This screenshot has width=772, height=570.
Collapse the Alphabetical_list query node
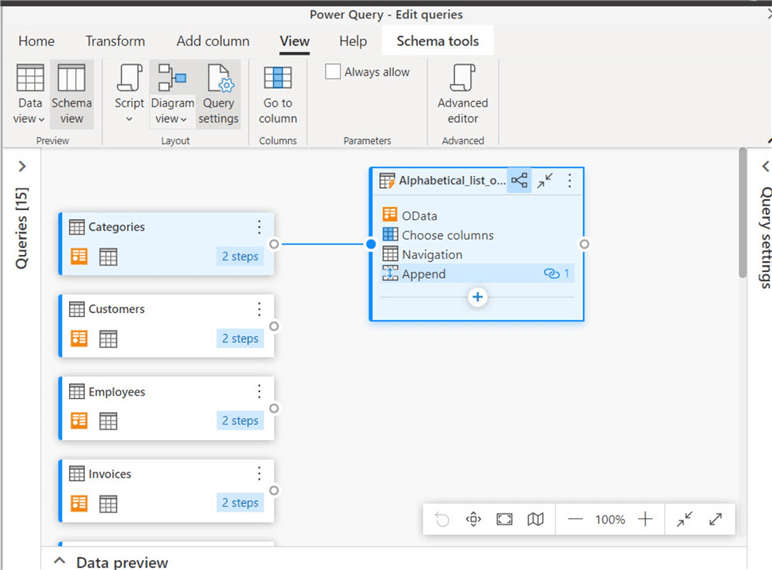click(x=545, y=181)
